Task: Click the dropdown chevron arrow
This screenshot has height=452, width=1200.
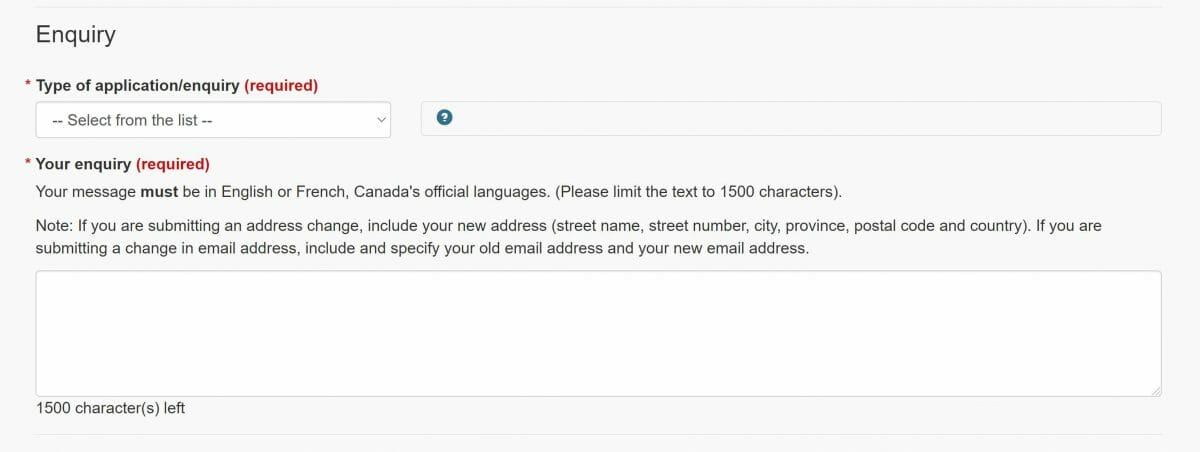Action: point(380,120)
